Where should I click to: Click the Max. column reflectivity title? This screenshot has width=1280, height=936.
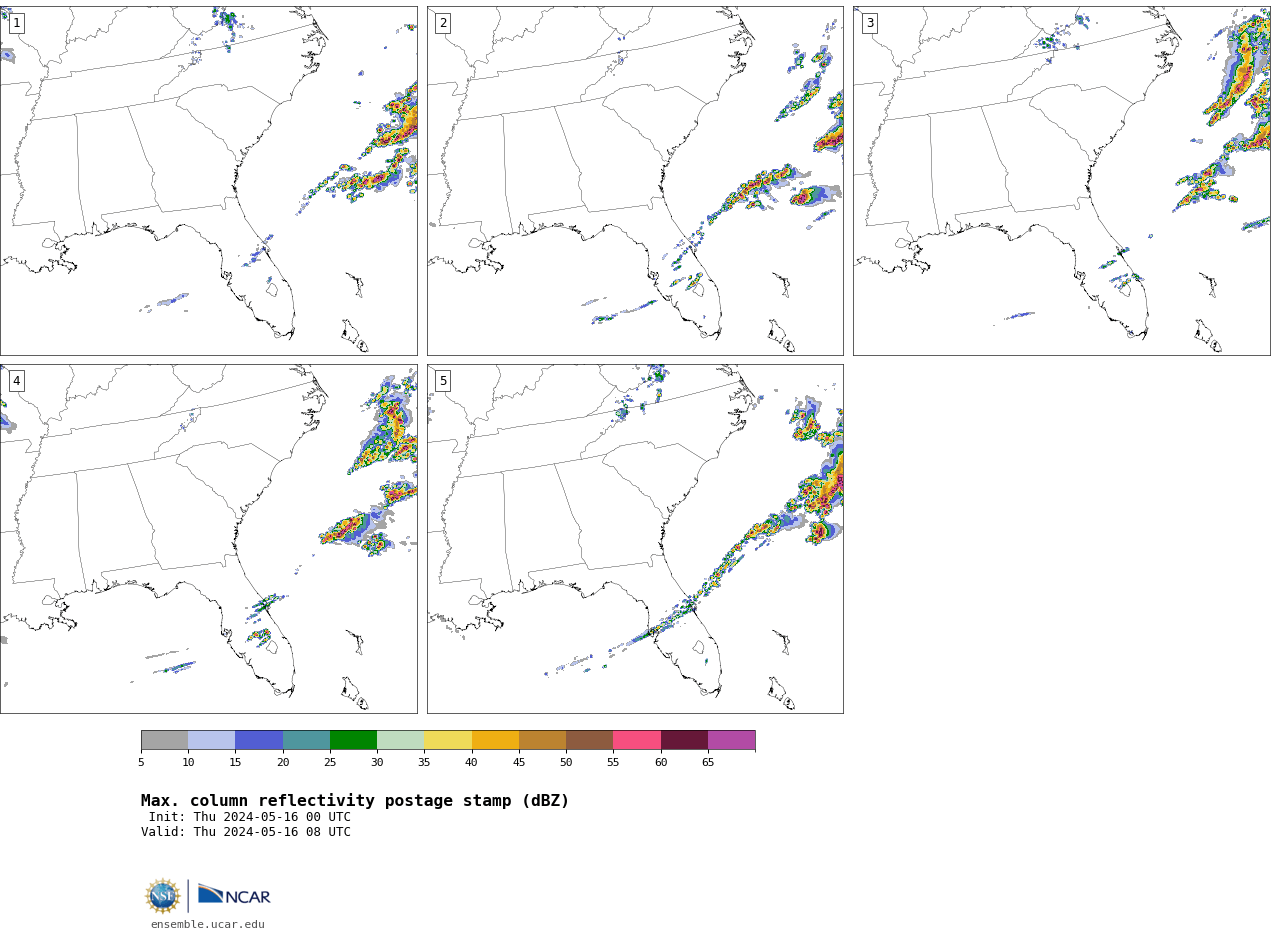(x=355, y=801)
